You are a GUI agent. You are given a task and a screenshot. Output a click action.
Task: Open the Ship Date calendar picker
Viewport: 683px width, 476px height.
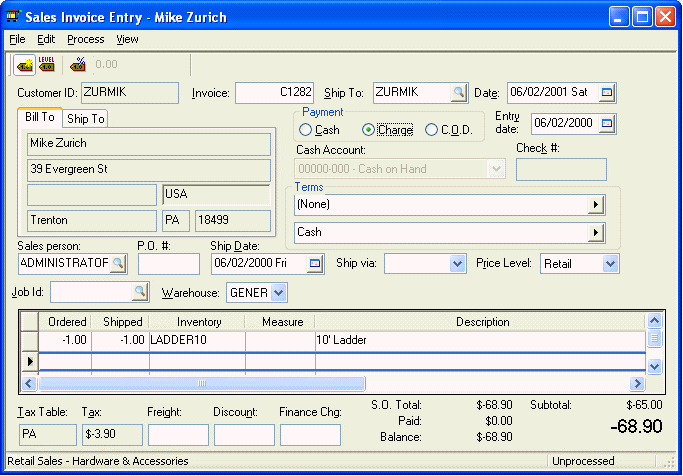coord(314,263)
